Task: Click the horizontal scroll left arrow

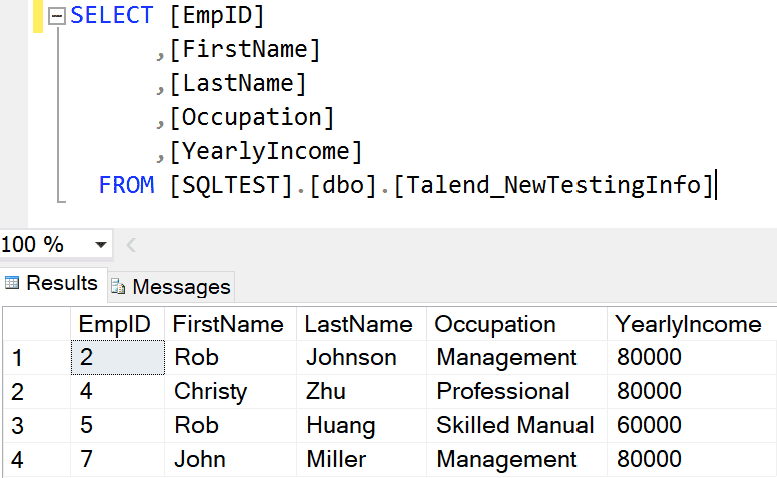Action: (x=131, y=245)
